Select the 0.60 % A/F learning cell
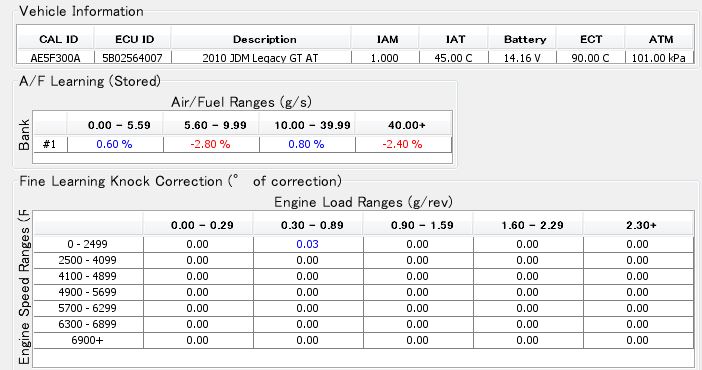The image size is (702, 370). tap(115, 144)
